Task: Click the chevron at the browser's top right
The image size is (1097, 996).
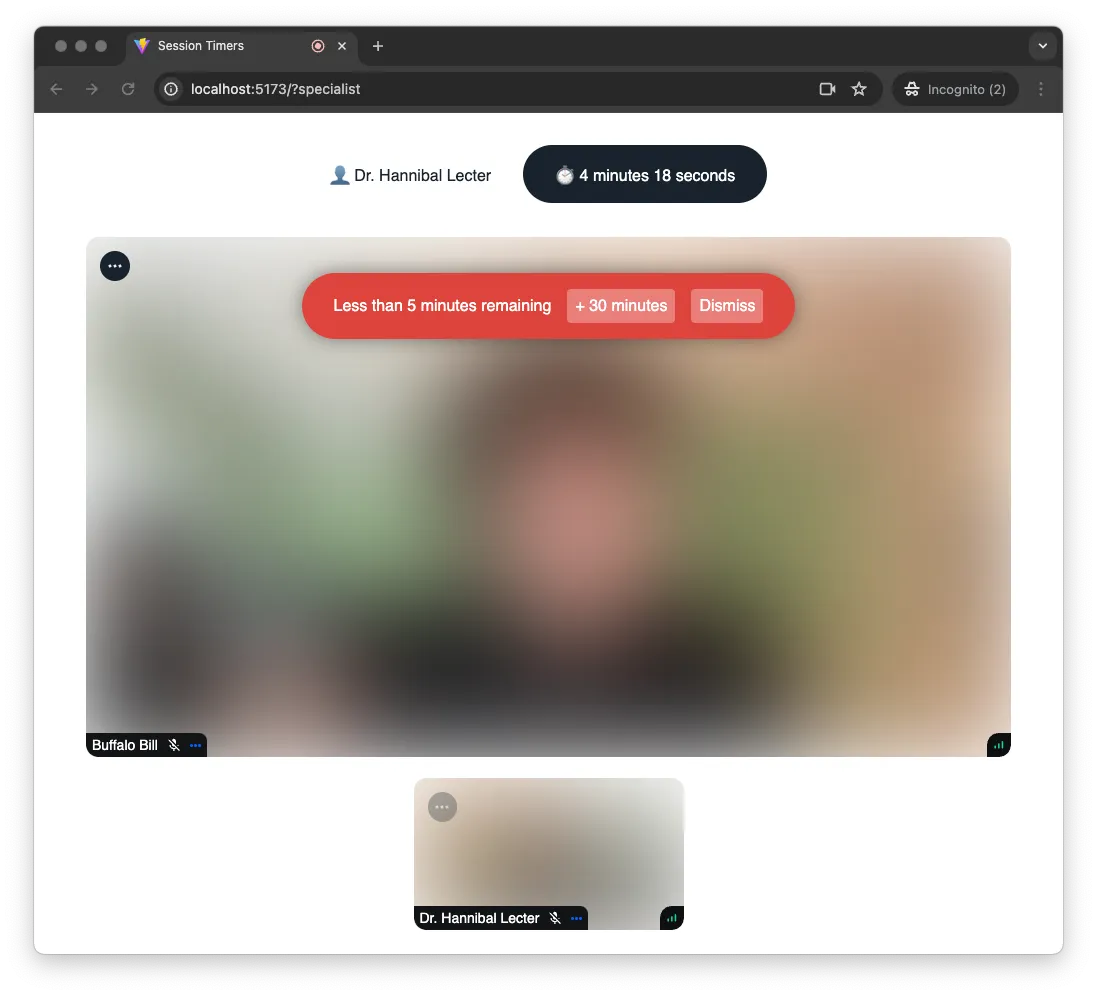Action: pyautogui.click(x=1043, y=46)
